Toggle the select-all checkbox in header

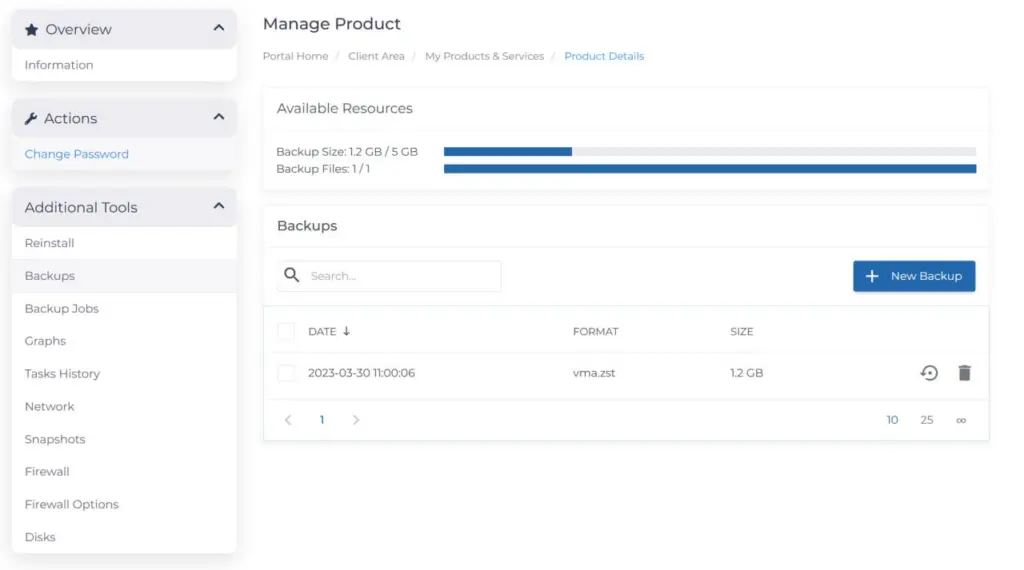tap(286, 331)
